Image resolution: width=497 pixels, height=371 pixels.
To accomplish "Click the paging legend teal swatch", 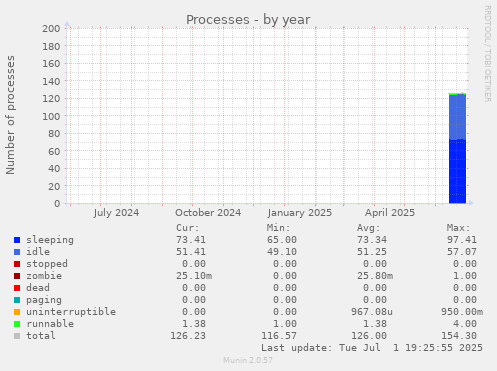I will pos(17,300).
